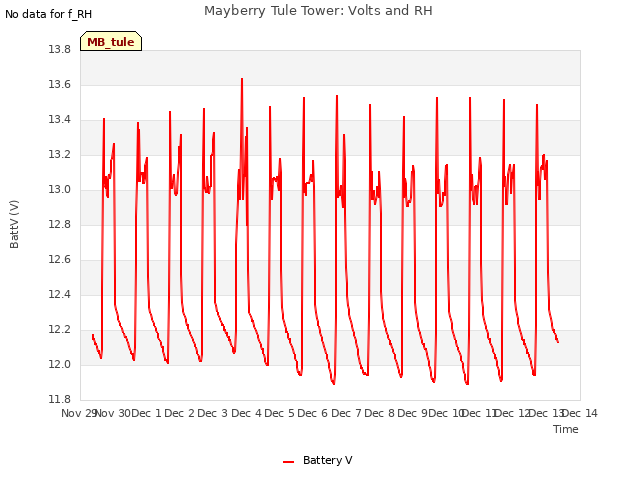640x480 pixels.
Task: Click the 12.4 y-axis tick label
Action: [60, 294]
